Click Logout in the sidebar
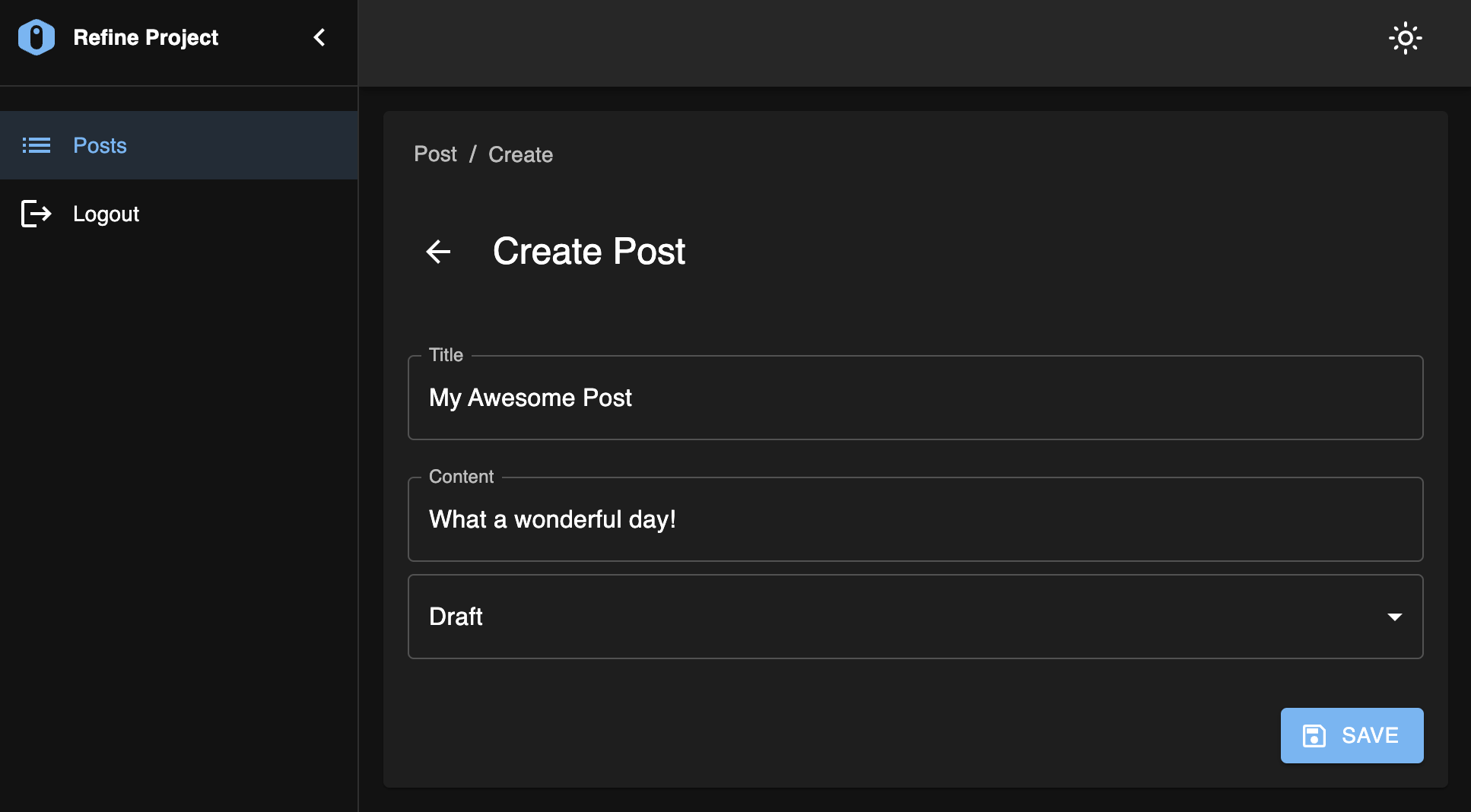Viewport: 1471px width, 812px height. pyautogui.click(x=106, y=214)
